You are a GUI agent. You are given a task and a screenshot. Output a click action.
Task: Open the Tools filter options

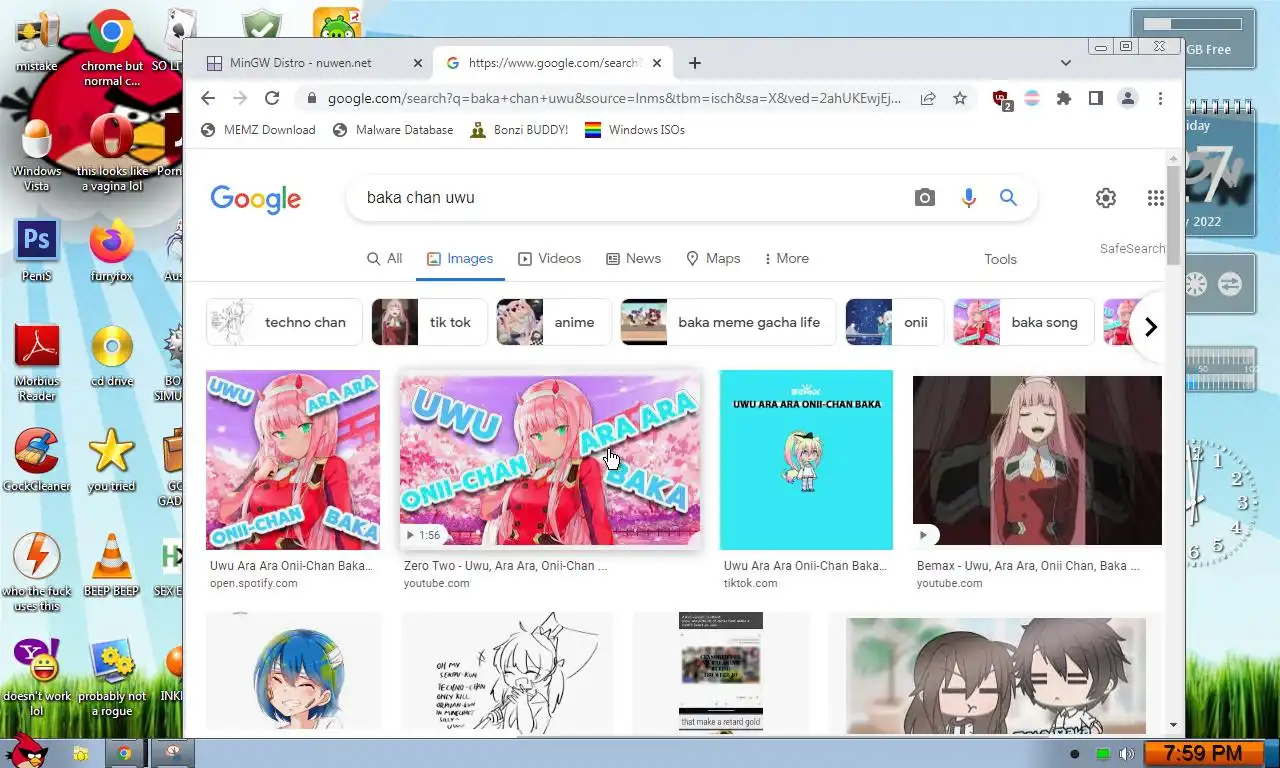[x=1000, y=259]
